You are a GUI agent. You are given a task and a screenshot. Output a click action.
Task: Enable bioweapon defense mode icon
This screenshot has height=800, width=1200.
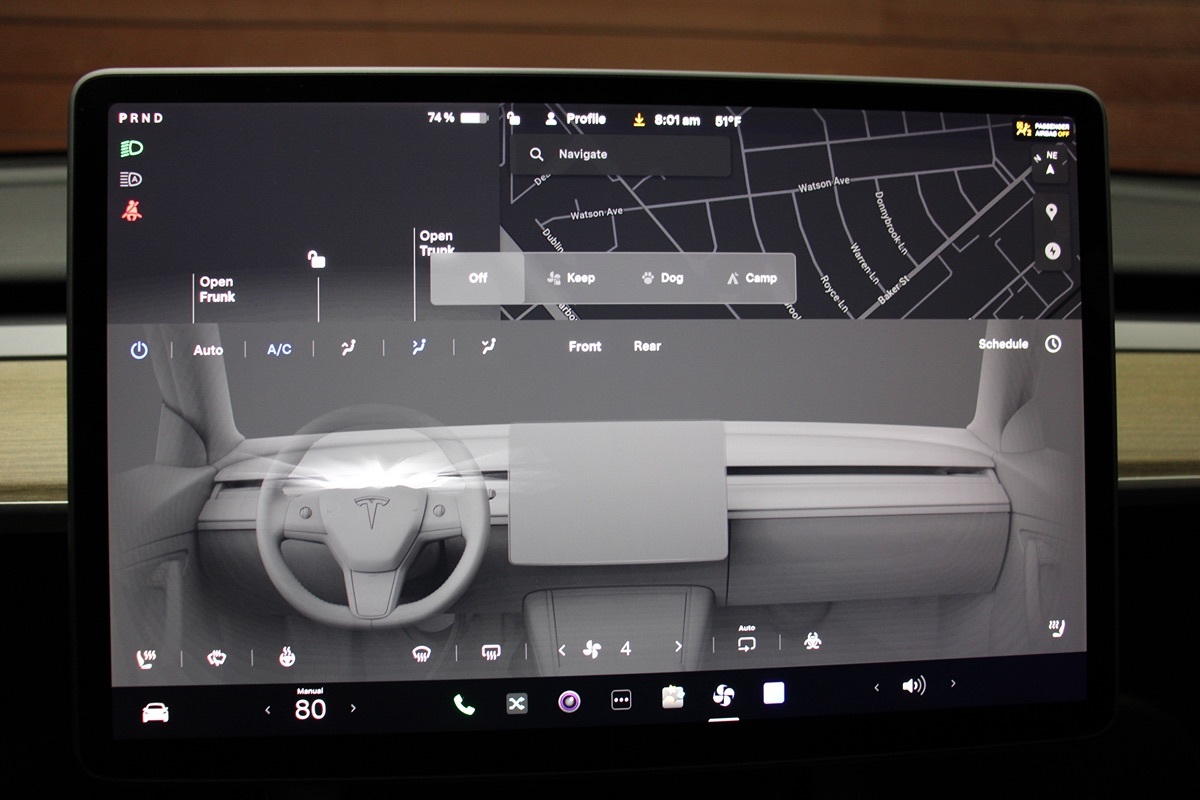(813, 641)
